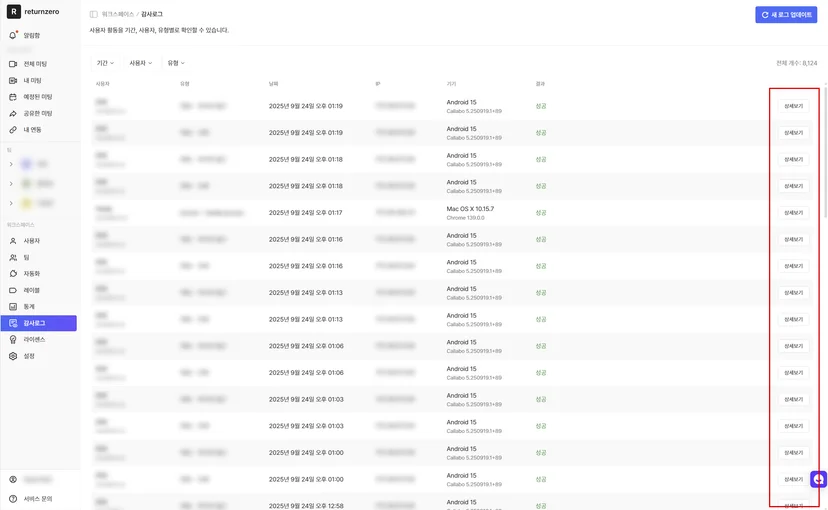
Task: Click the 유형 column header
Action: click(184, 84)
